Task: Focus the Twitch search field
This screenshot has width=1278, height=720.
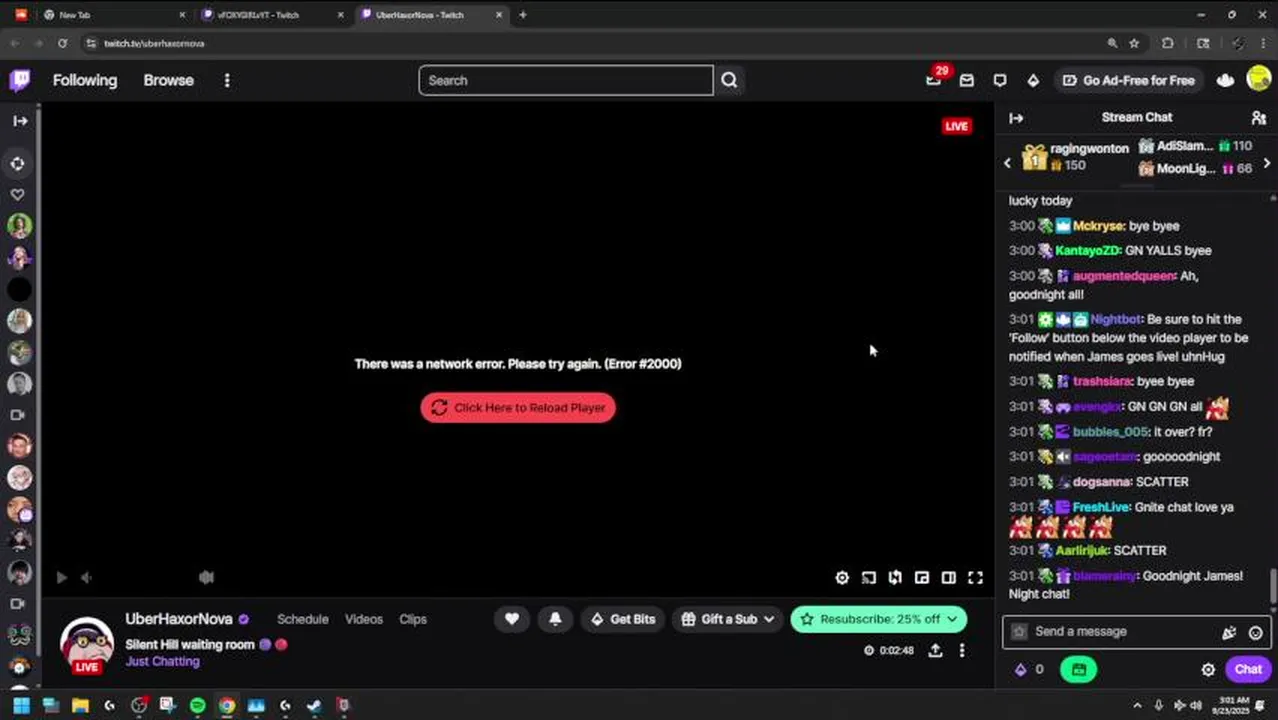Action: (566, 80)
